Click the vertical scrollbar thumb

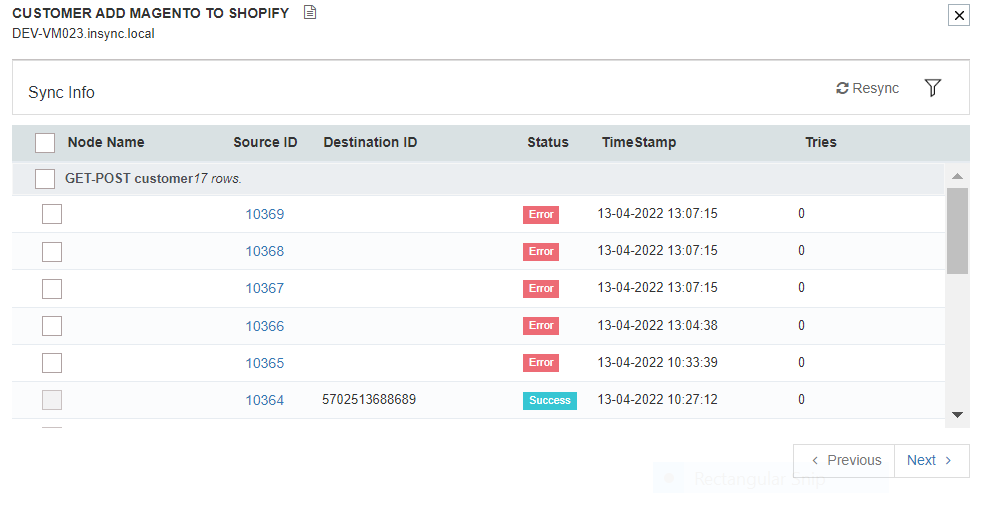957,231
